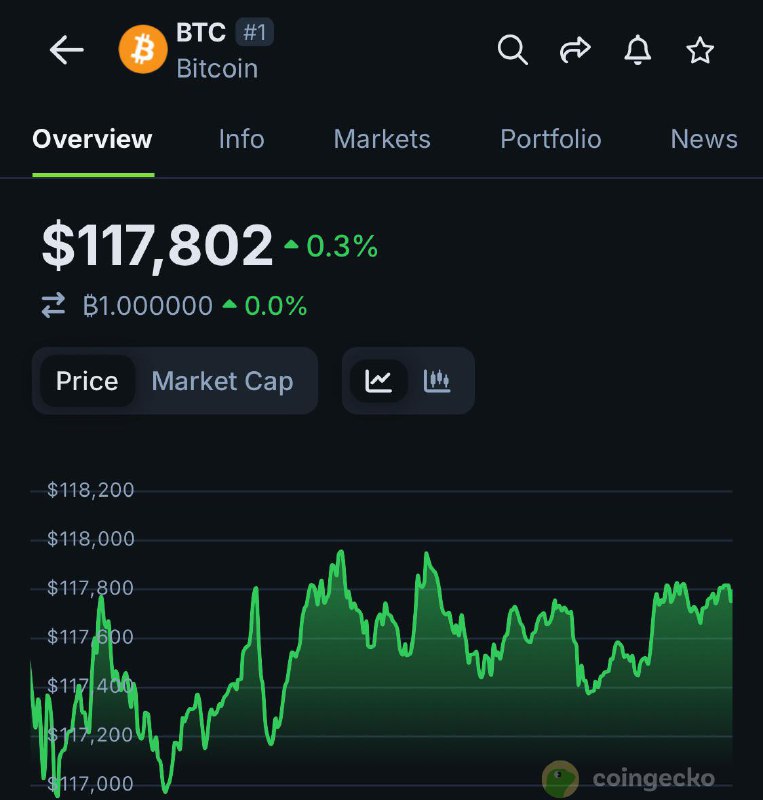This screenshot has height=800, width=763.
Task: Go back using the left arrow
Action: click(x=66, y=50)
